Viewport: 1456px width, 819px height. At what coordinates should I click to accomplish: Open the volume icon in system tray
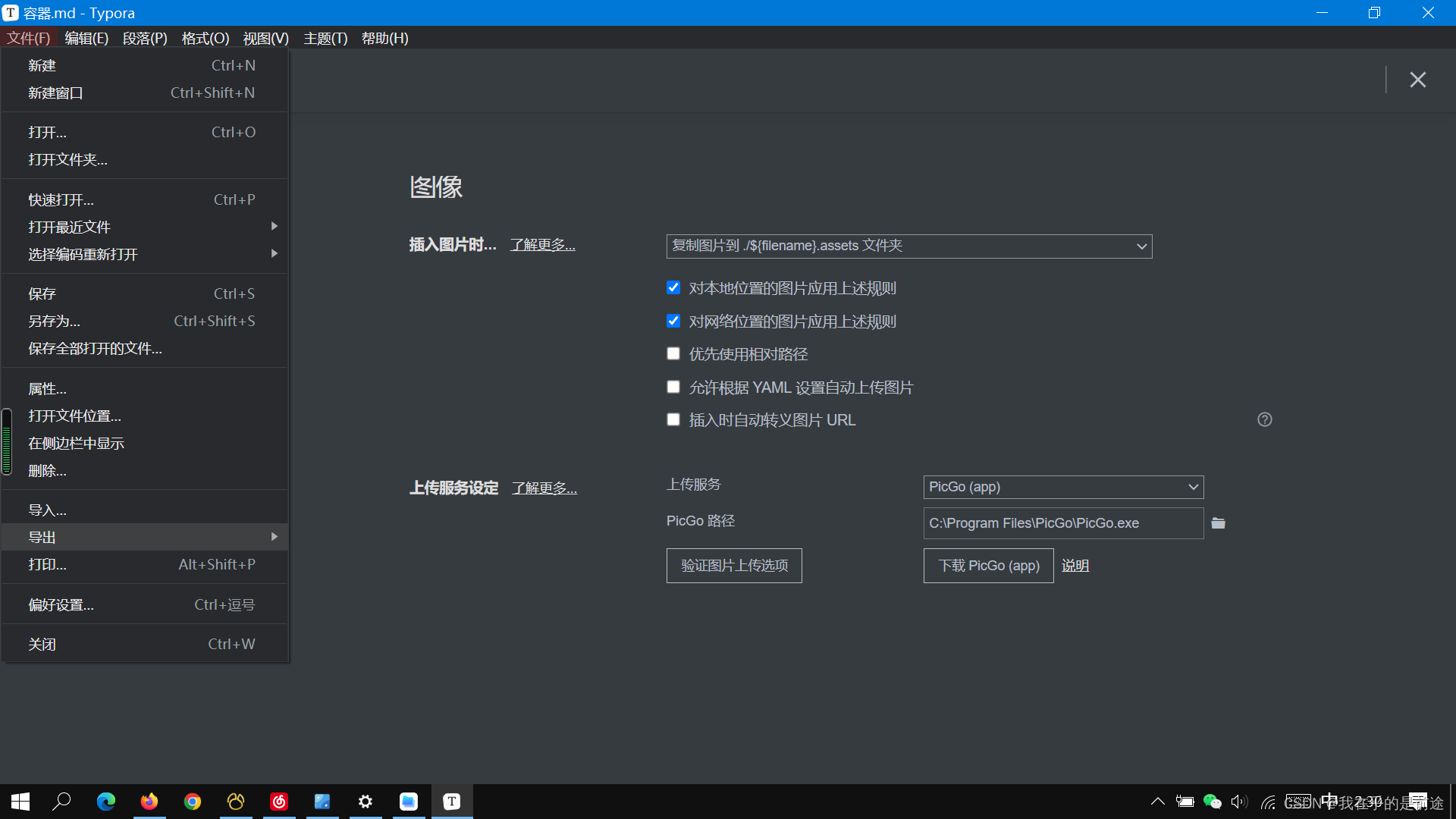coord(1238,802)
